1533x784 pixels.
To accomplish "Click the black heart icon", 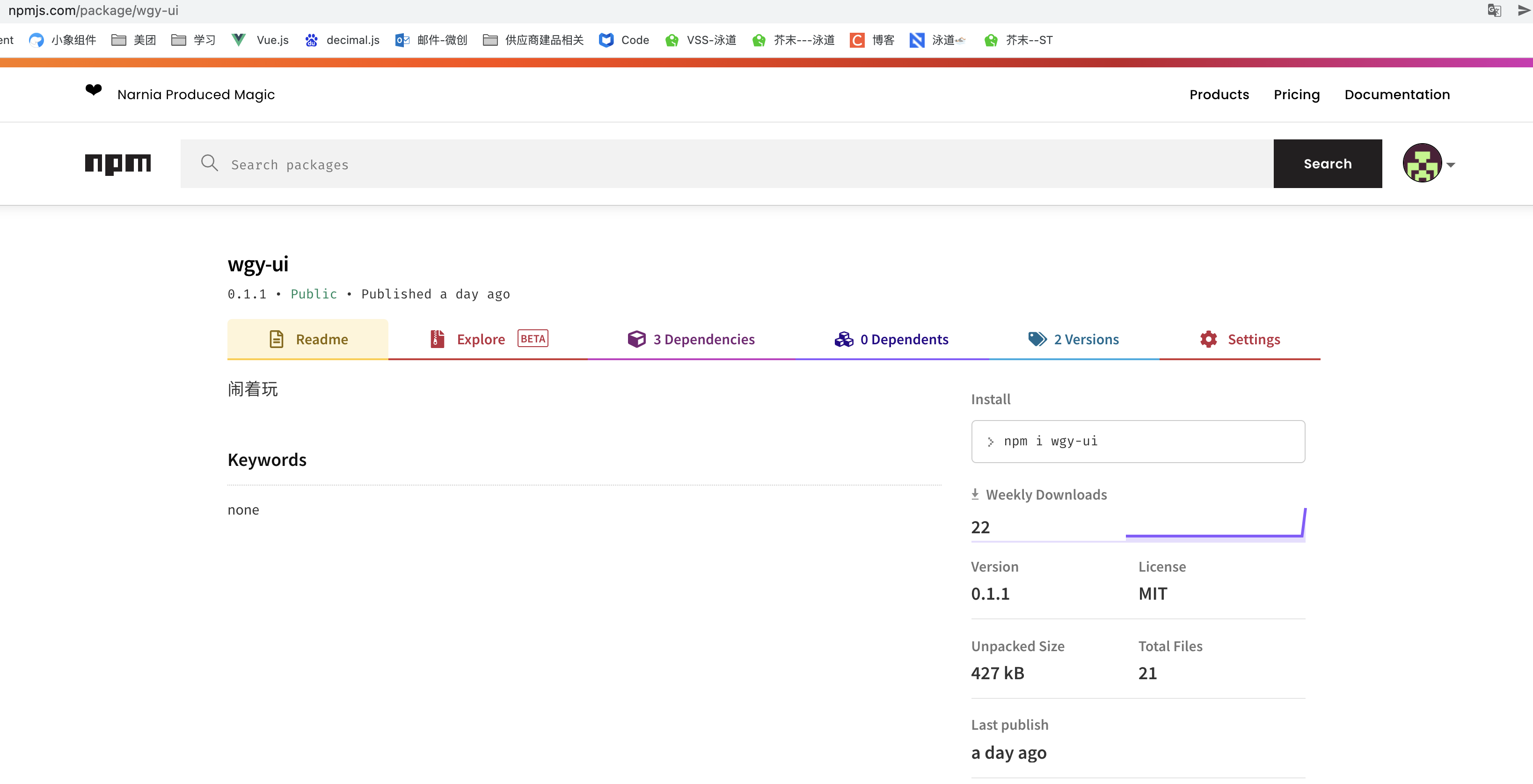I will 94,90.
